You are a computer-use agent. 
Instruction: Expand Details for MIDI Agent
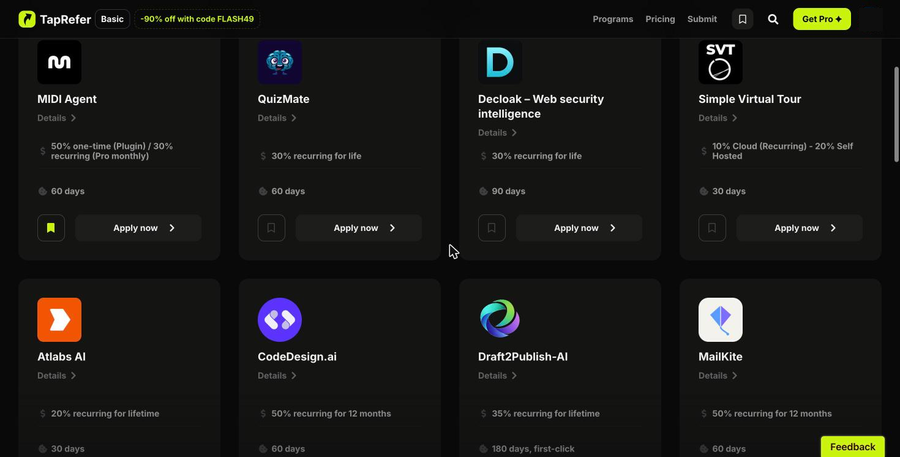(x=57, y=118)
